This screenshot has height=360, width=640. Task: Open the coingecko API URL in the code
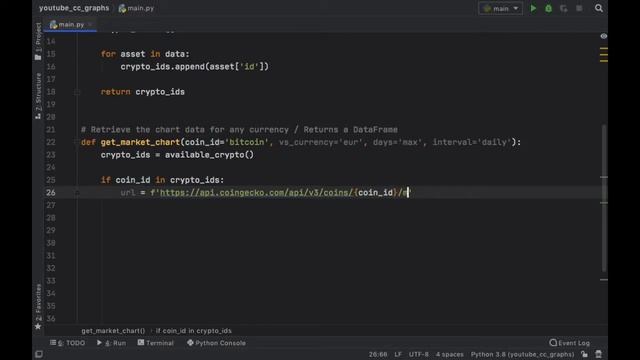click(x=256, y=193)
